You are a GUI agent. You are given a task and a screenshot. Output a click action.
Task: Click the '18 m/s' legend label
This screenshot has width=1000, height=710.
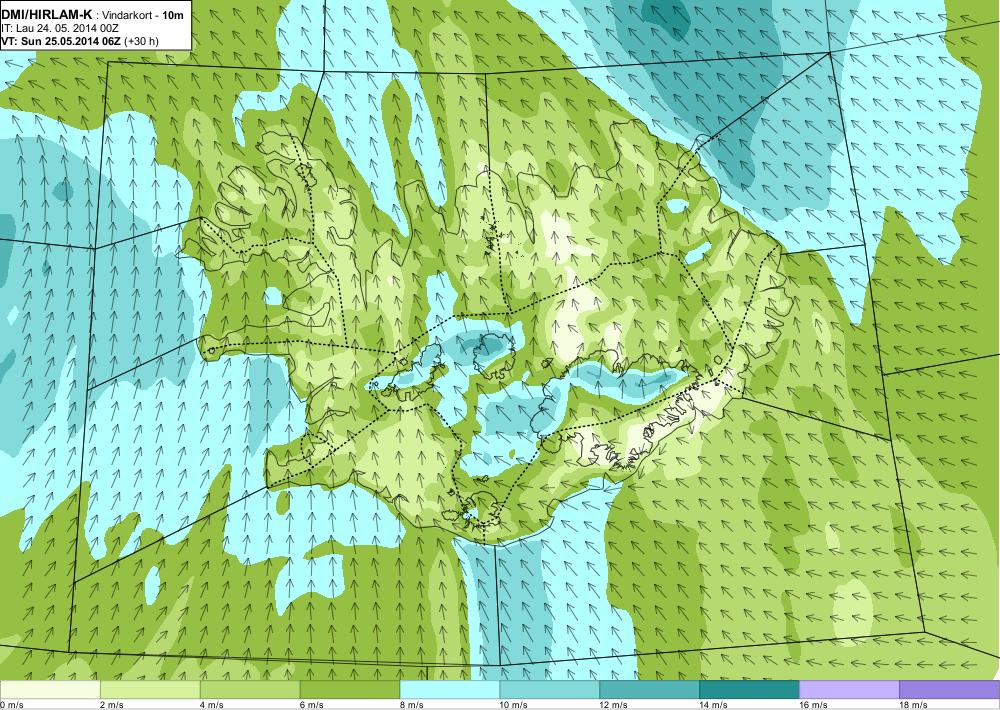[x=913, y=705]
